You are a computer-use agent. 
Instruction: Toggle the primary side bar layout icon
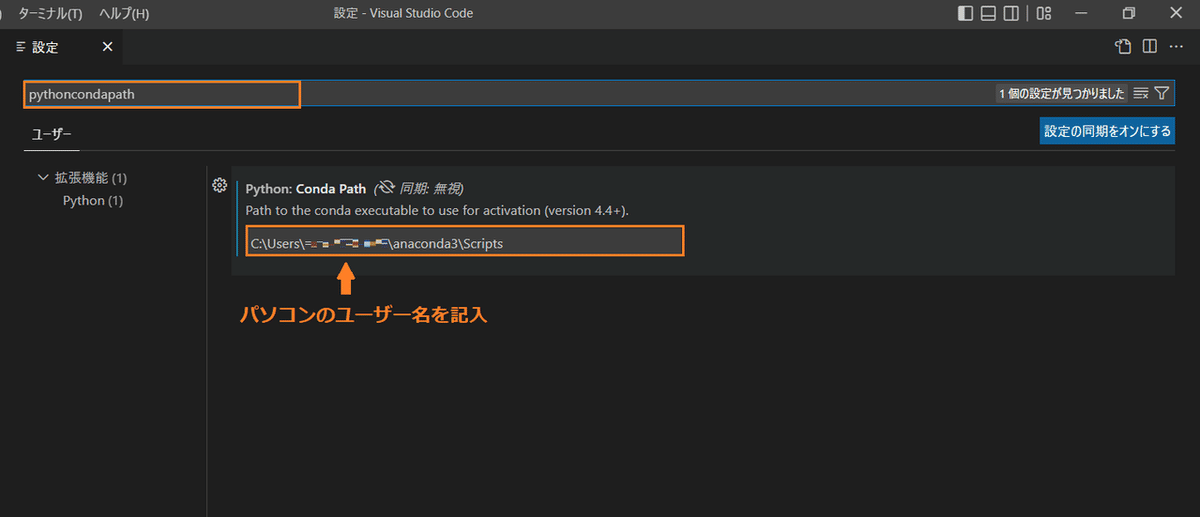pyautogui.click(x=965, y=13)
